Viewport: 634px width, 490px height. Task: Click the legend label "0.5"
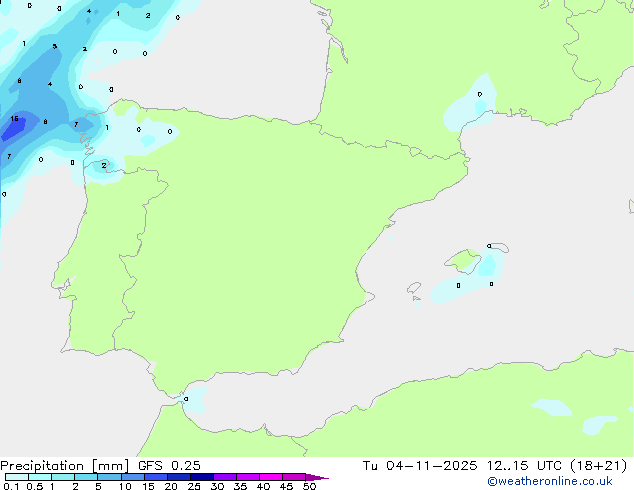point(35,486)
